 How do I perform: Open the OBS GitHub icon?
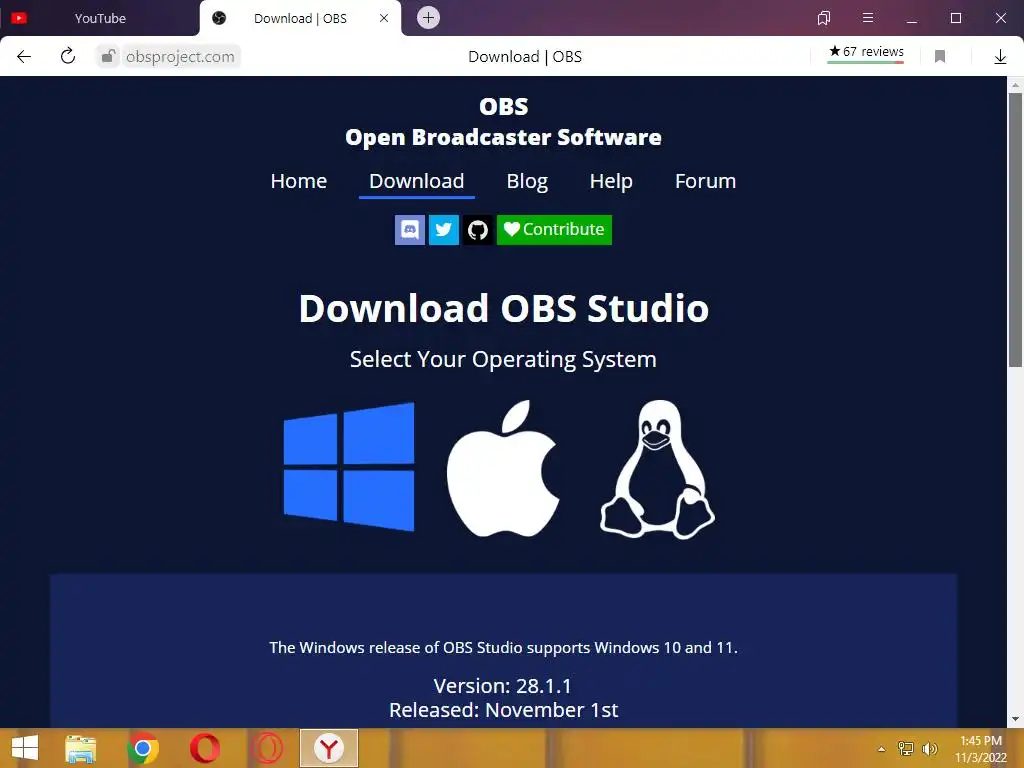tap(478, 230)
